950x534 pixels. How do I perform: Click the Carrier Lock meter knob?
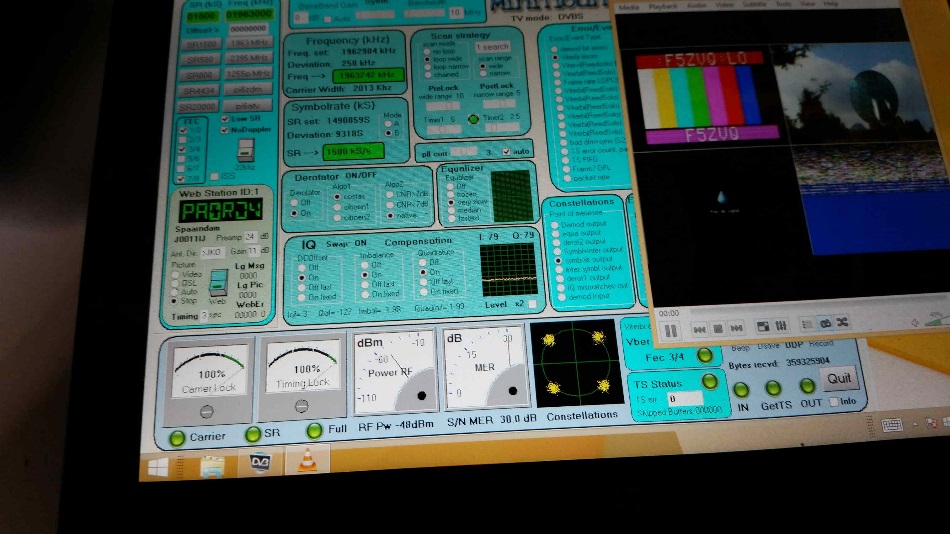[x=207, y=412]
